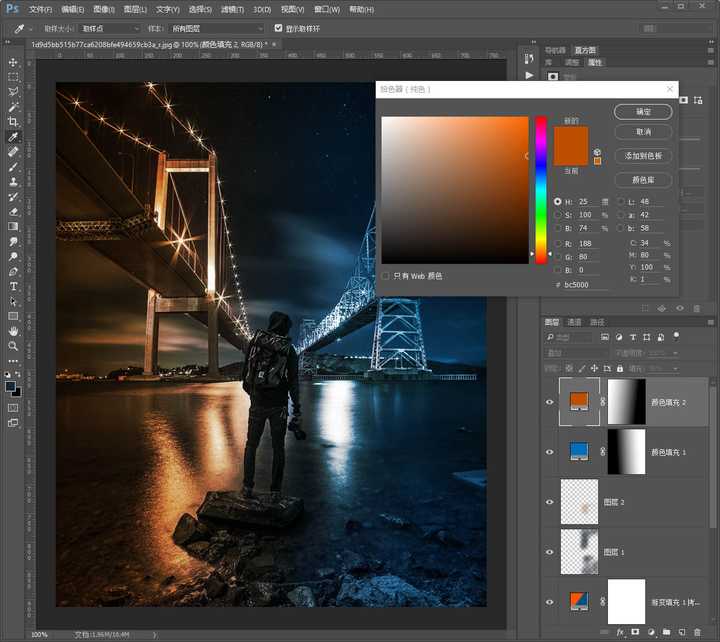The height and width of the screenshot is (642, 720).
Task: Open the 文件 (File) menu
Action: [x=40, y=9]
